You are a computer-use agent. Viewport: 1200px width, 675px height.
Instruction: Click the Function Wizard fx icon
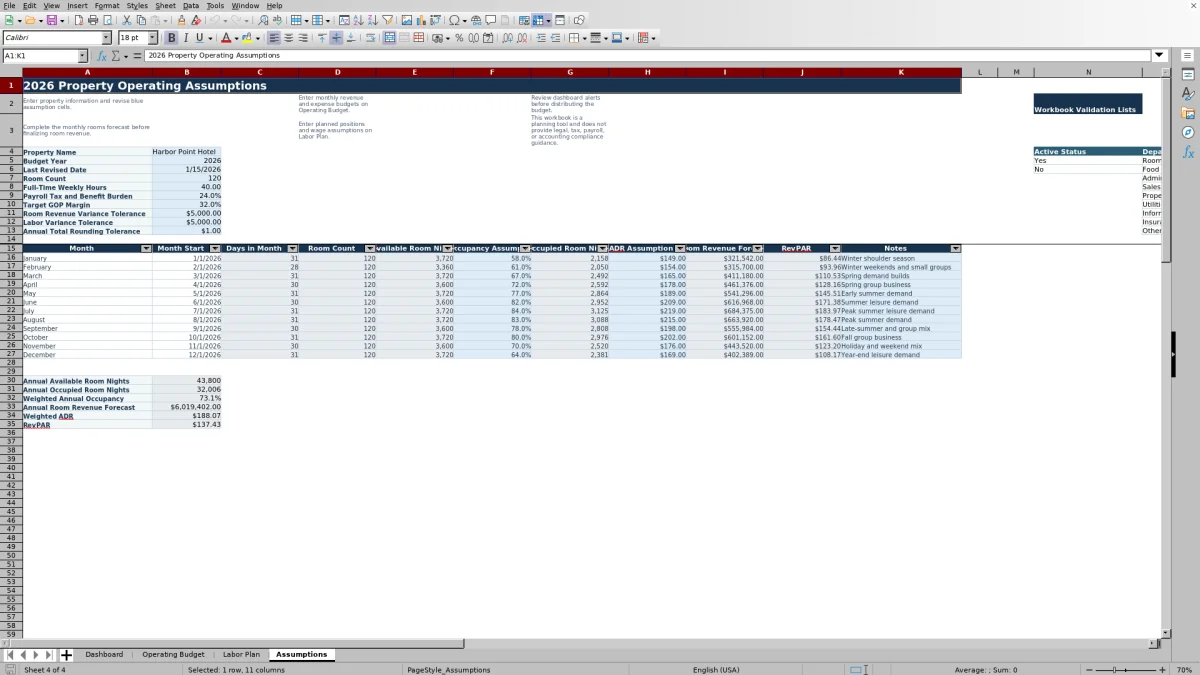102,56
